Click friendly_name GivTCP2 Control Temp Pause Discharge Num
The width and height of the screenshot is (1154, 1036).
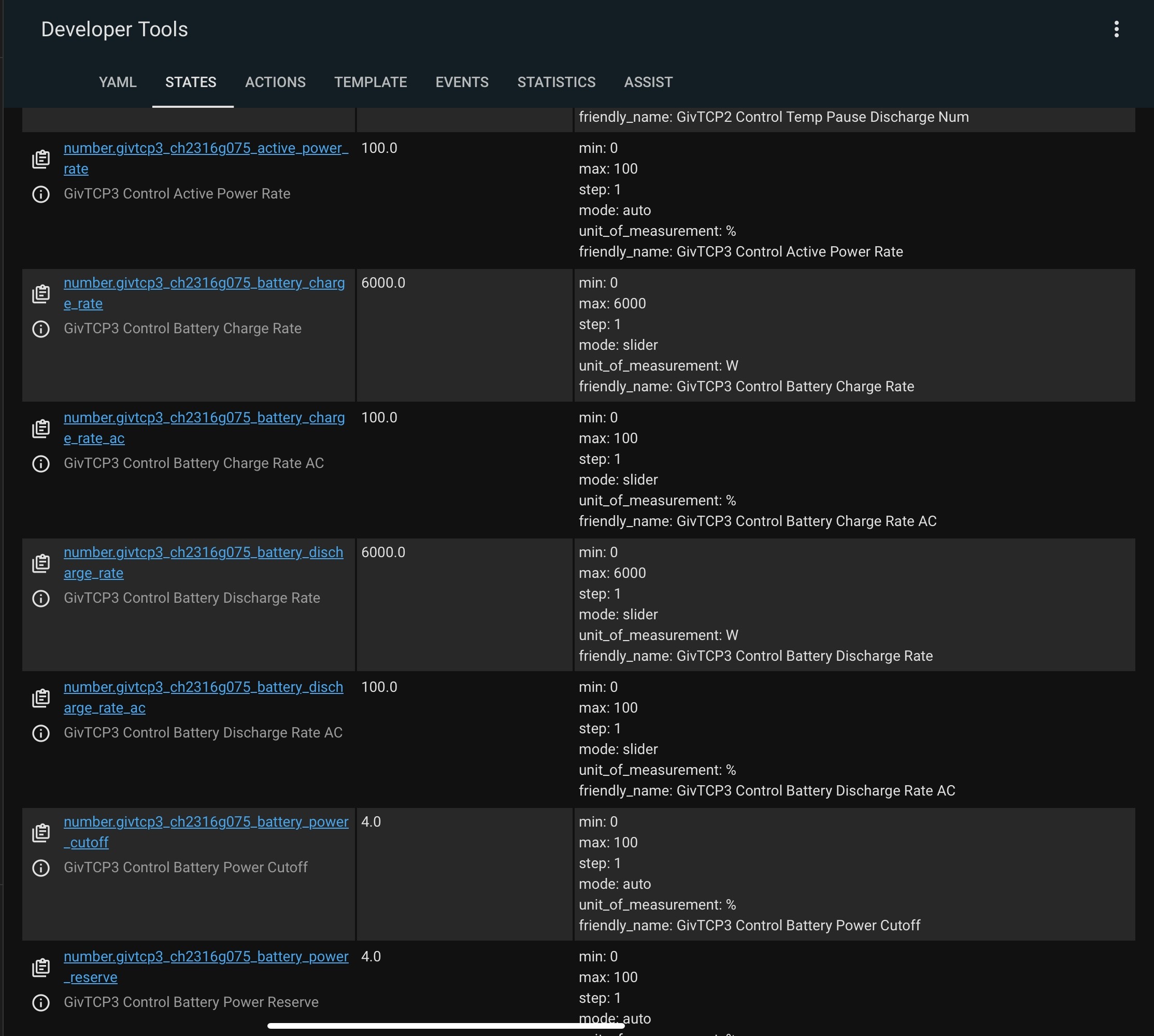click(774, 117)
